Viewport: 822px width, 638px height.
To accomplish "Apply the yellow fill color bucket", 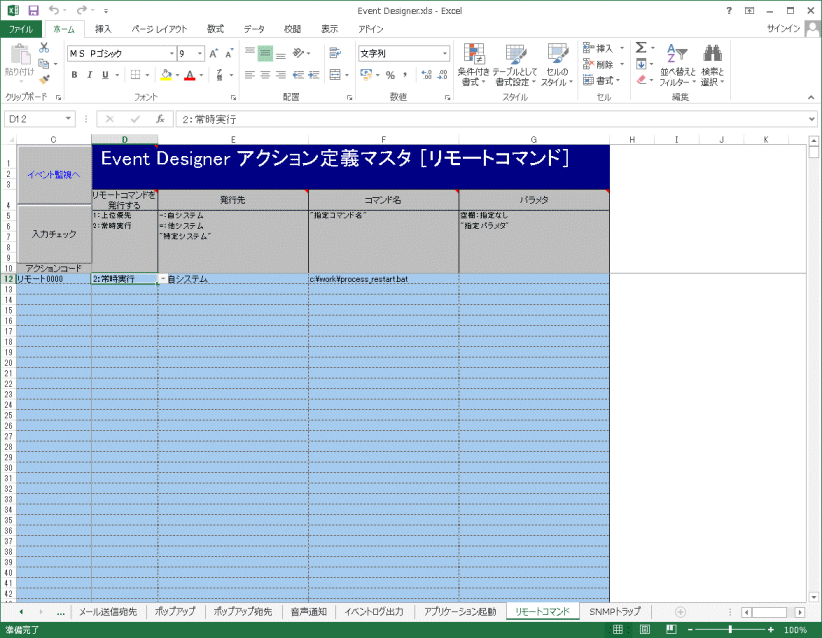I will (166, 75).
